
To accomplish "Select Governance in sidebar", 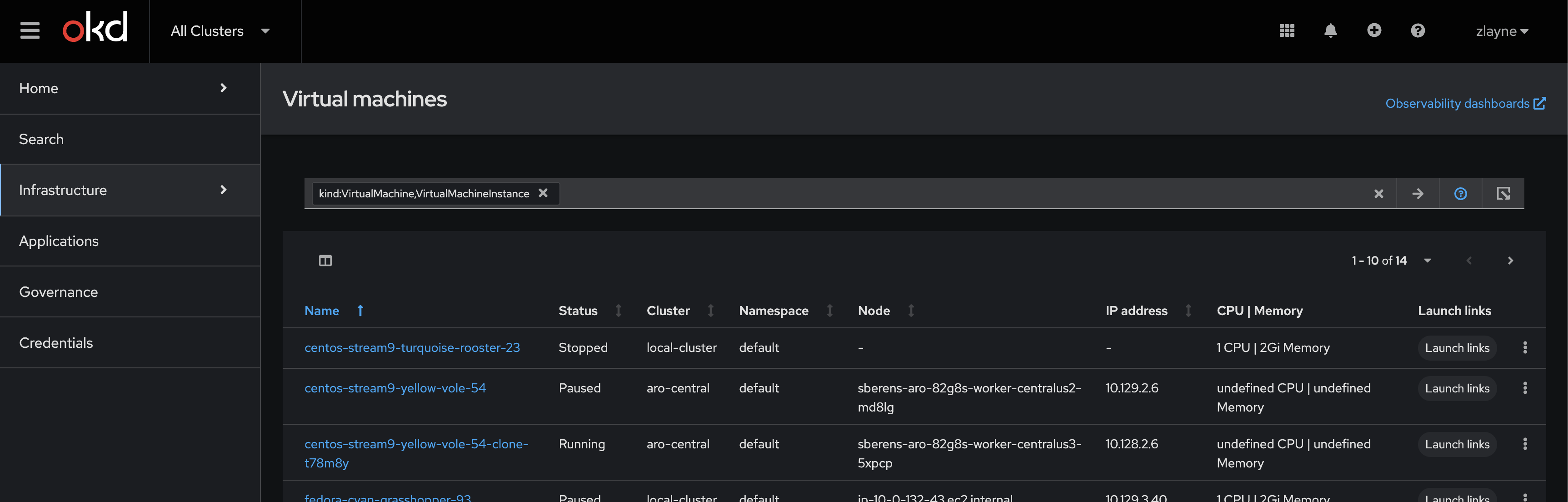I will click(x=59, y=292).
